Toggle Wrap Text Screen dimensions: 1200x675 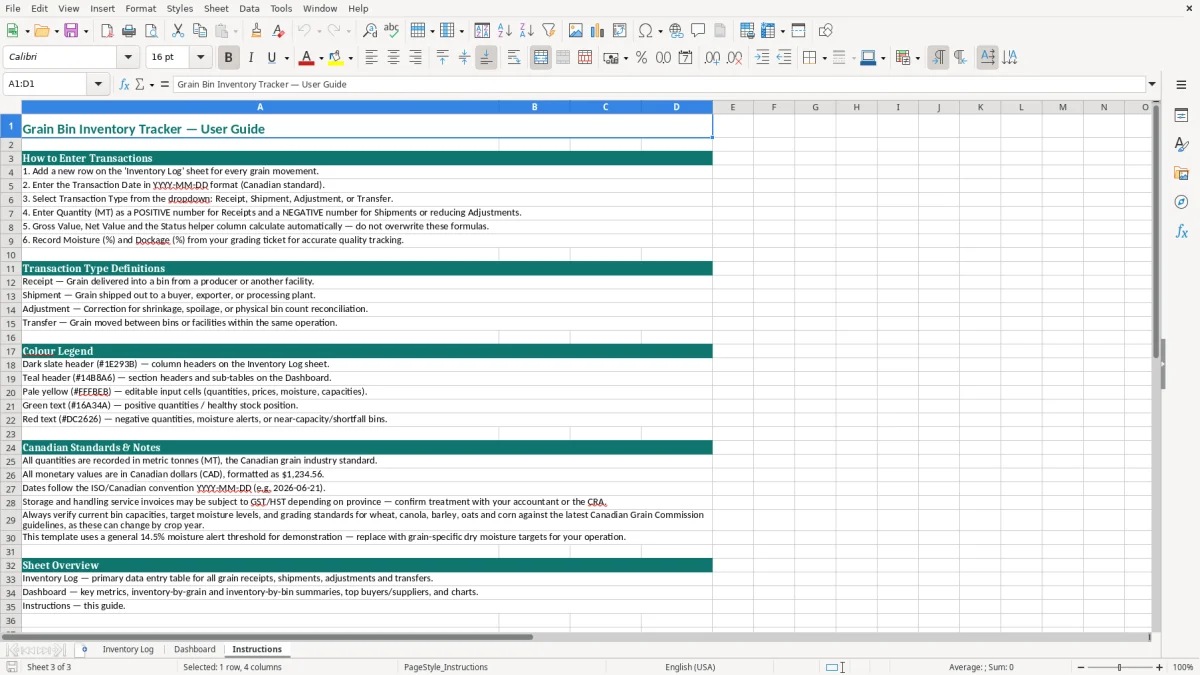pos(513,58)
